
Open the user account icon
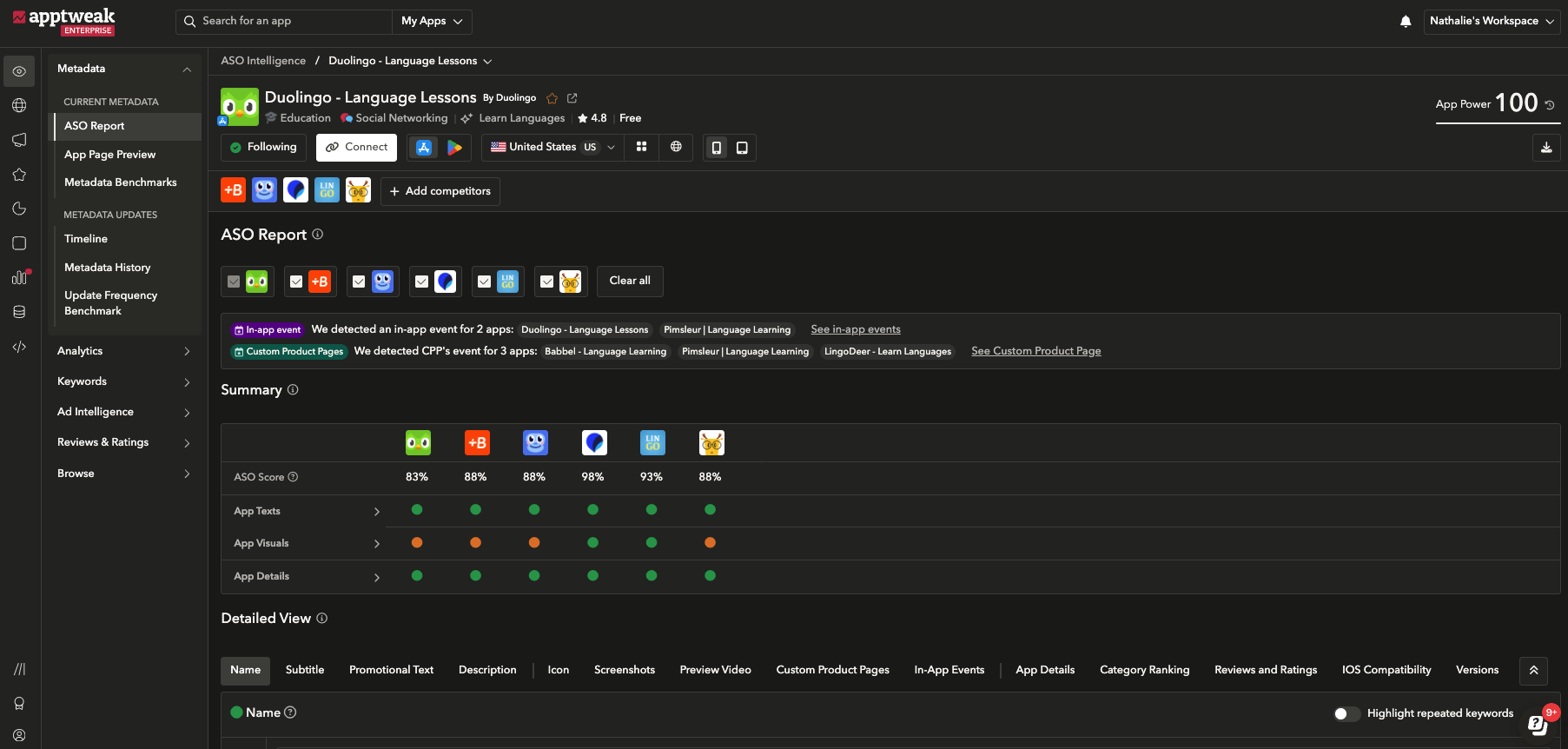click(x=19, y=735)
